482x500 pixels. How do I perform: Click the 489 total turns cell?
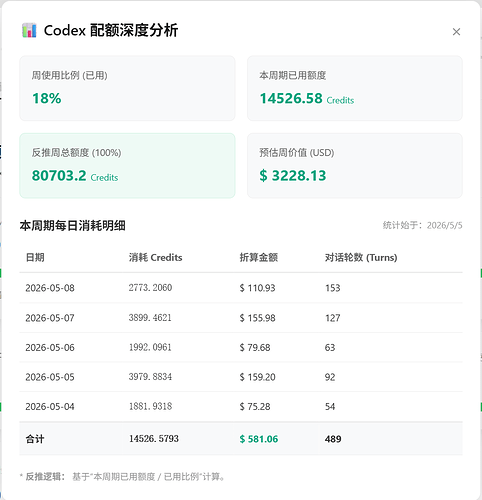333,439
